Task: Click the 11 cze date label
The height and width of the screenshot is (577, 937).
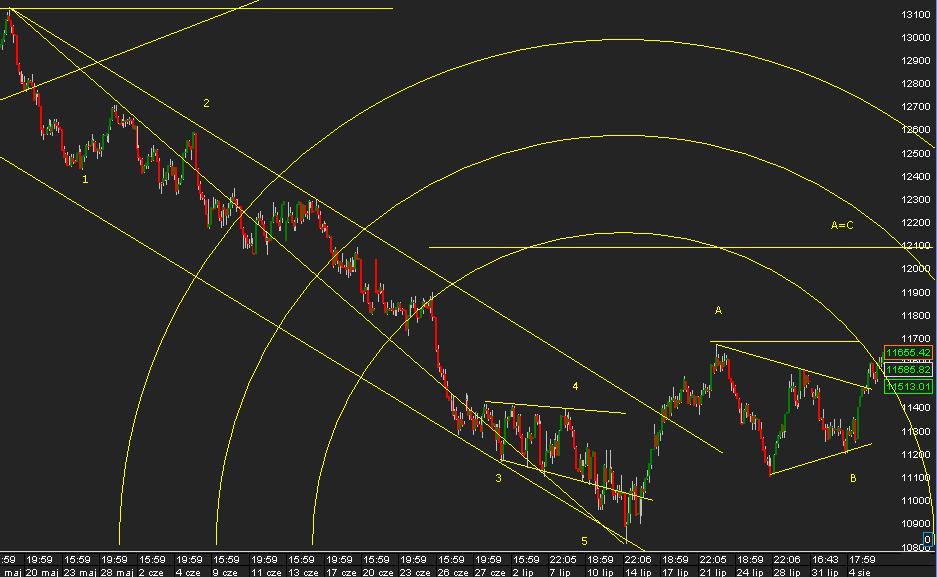Action: coord(265,572)
